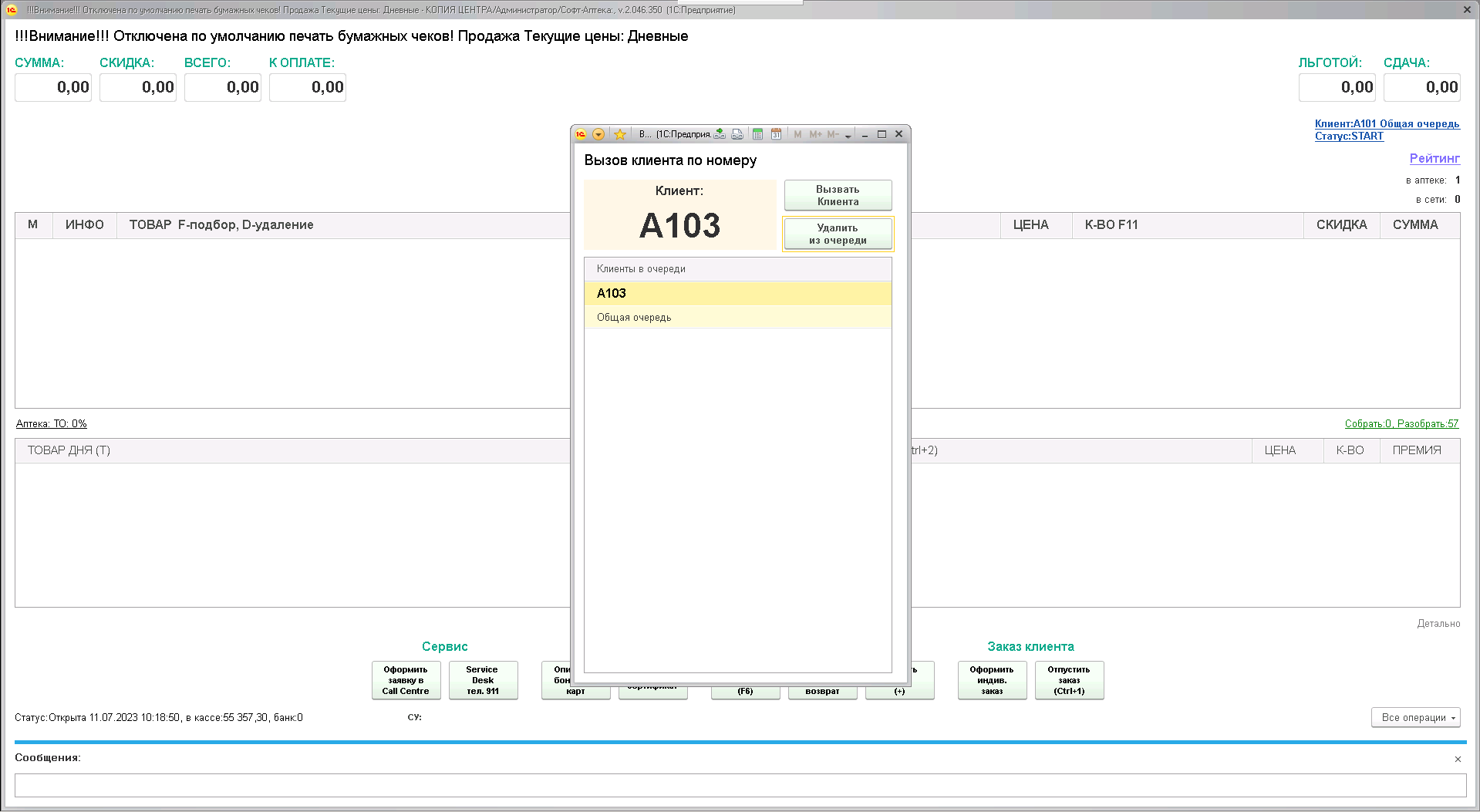Open the calculator icon in dialog toolbar

pyautogui.click(x=757, y=134)
